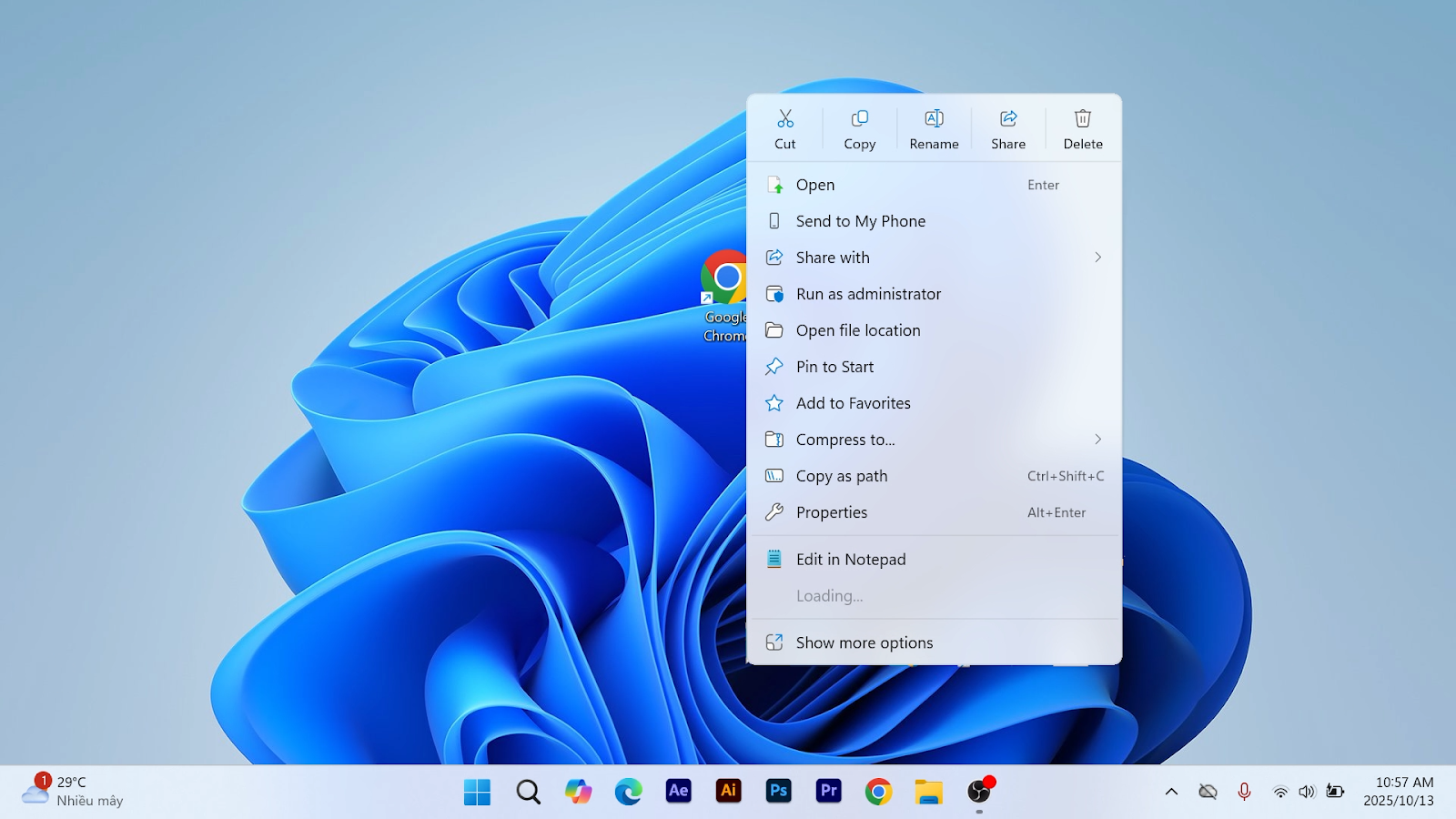Click the Copy icon in context menu

tap(859, 119)
